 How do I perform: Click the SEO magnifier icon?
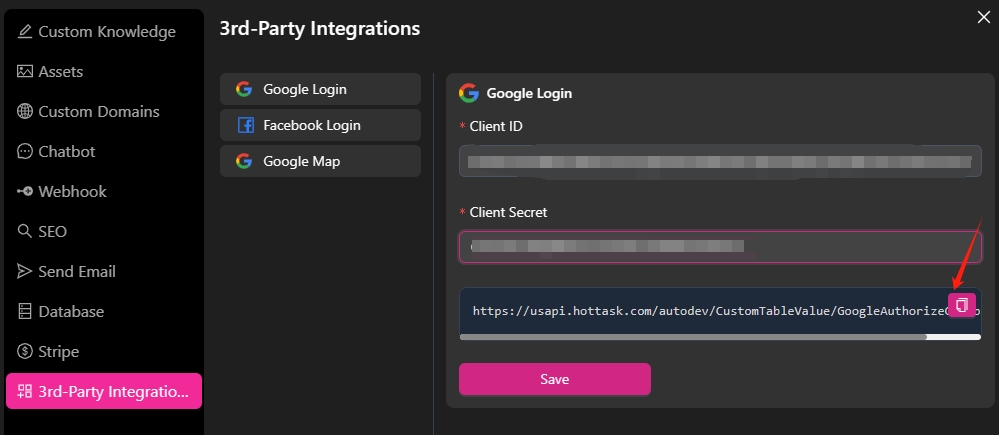tap(25, 231)
